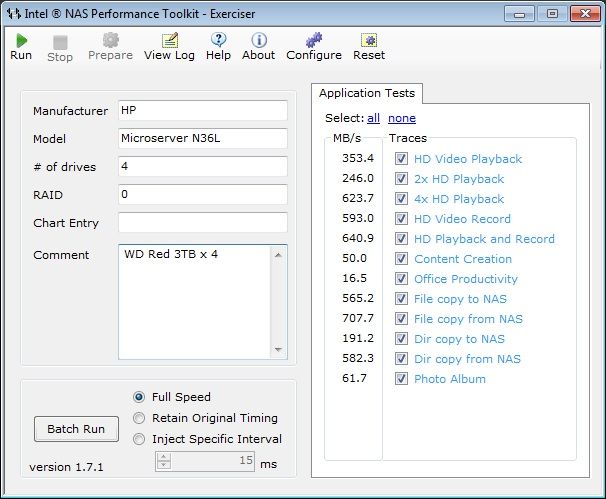Toggle the Office Productivity checkbox
Viewport: 606px width, 499px height.
point(401,279)
